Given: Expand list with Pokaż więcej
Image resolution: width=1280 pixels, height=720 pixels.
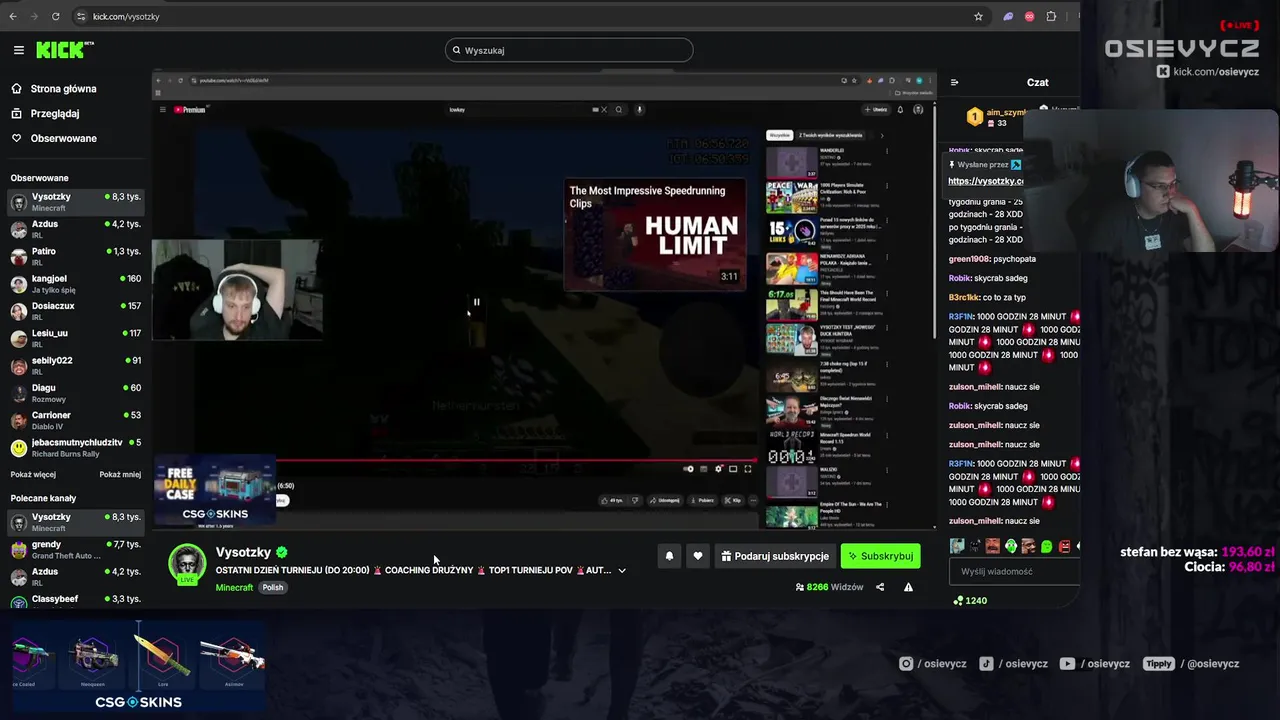Looking at the screenshot, I should point(33,475).
